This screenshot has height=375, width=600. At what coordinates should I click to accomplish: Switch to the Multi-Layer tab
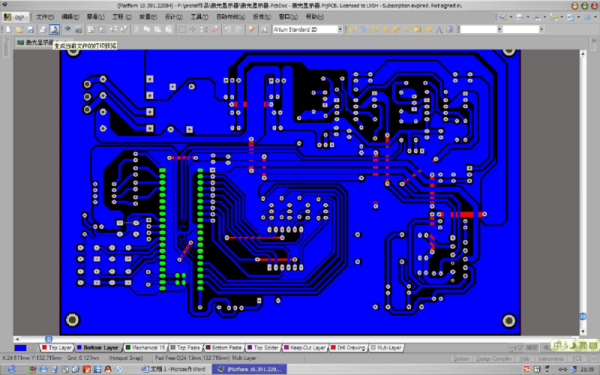(x=386, y=348)
